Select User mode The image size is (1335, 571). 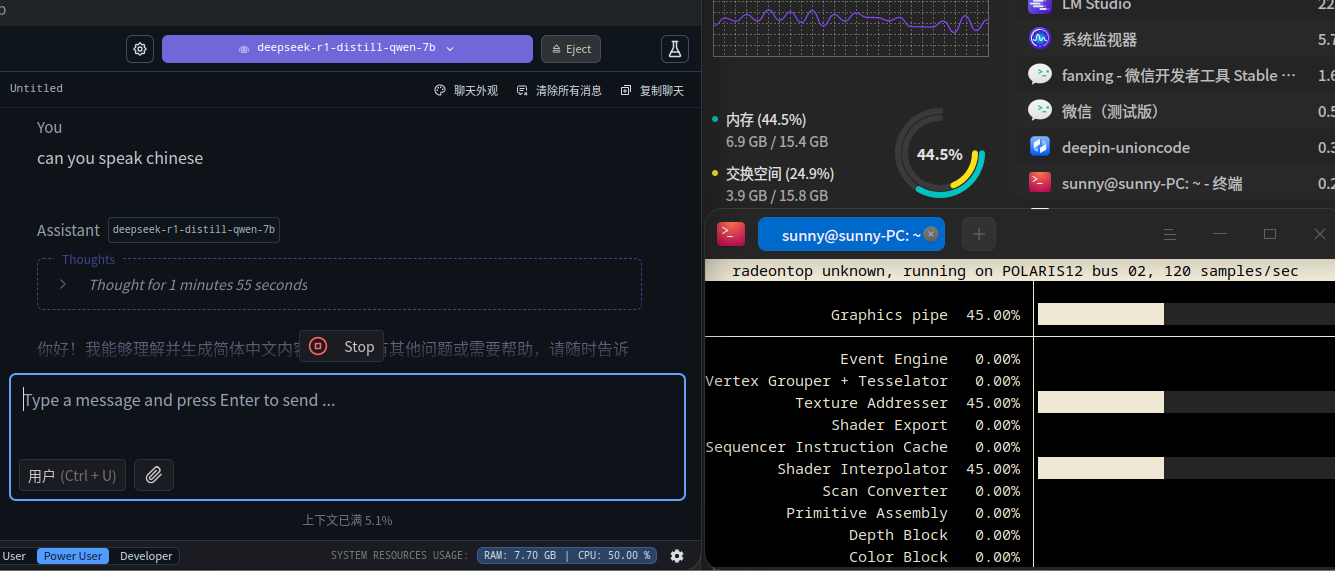point(15,556)
